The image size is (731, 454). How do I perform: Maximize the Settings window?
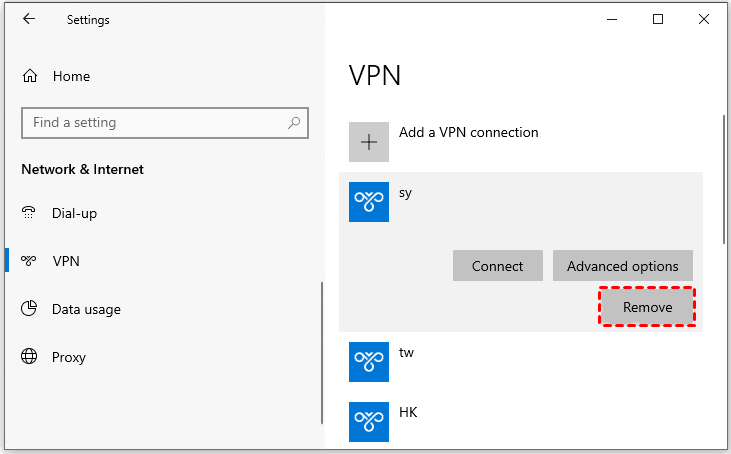657,19
